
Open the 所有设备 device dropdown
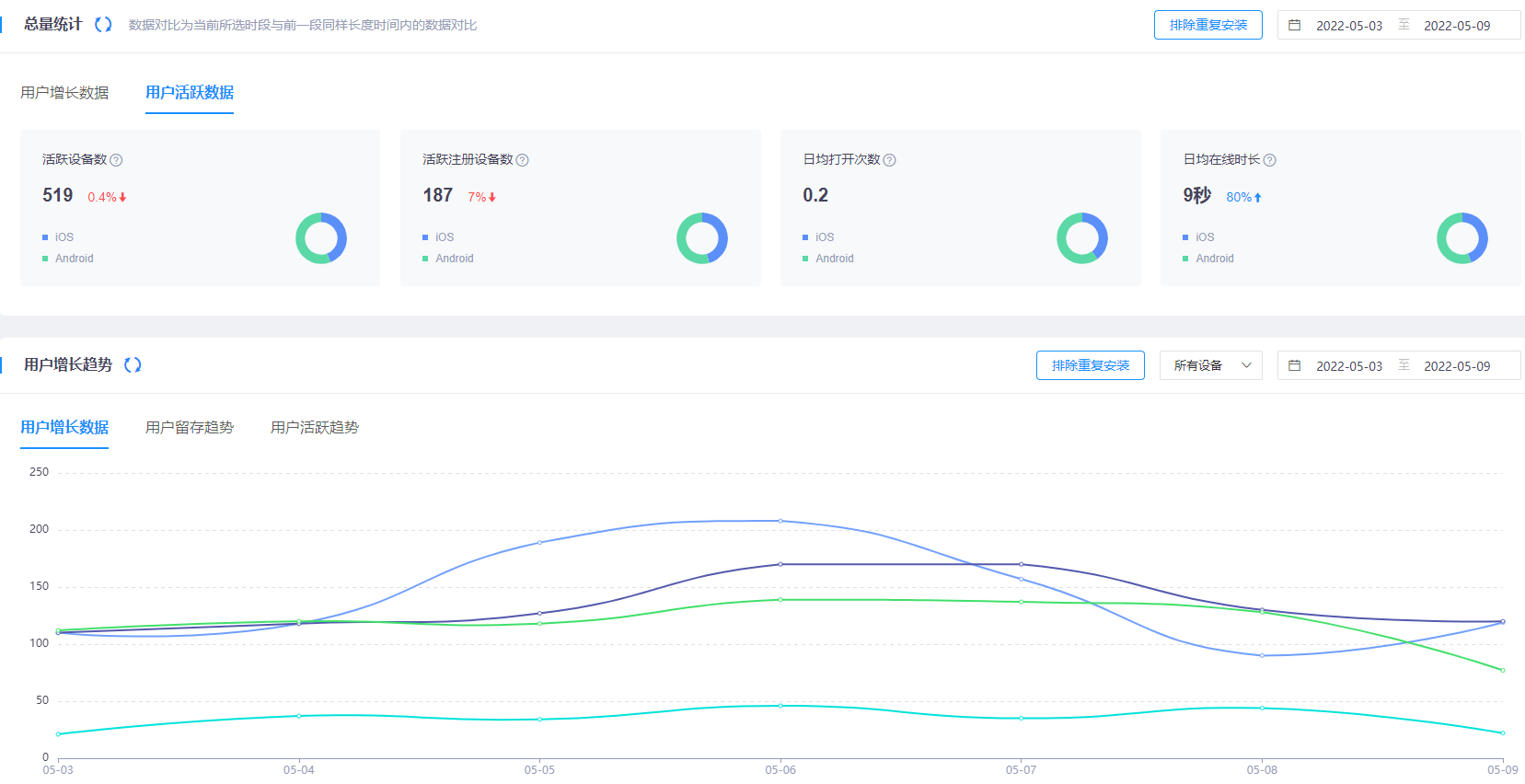coord(1210,366)
